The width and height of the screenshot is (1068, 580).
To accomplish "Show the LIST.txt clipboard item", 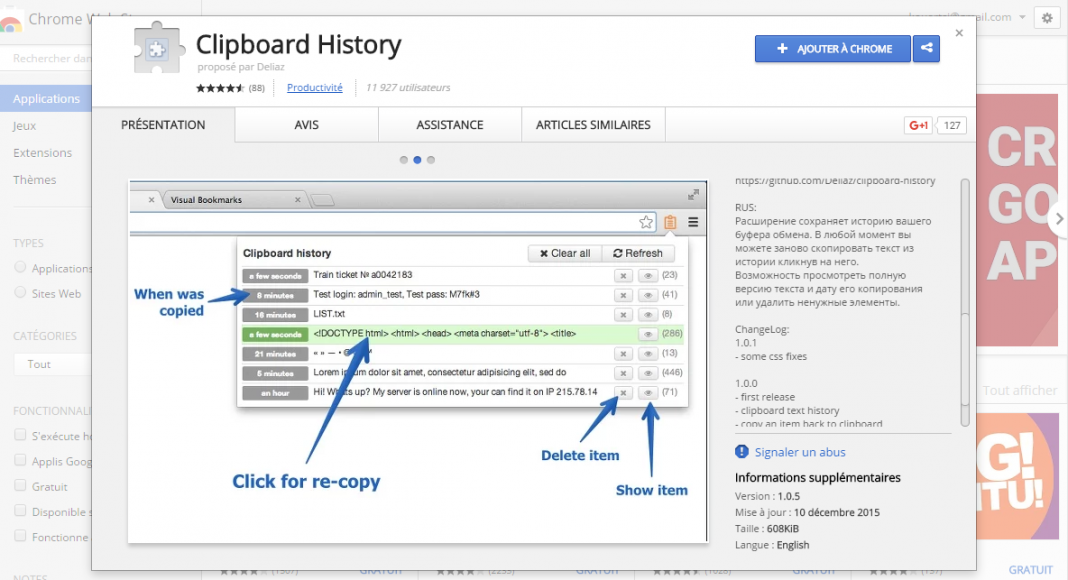I will pos(648,315).
